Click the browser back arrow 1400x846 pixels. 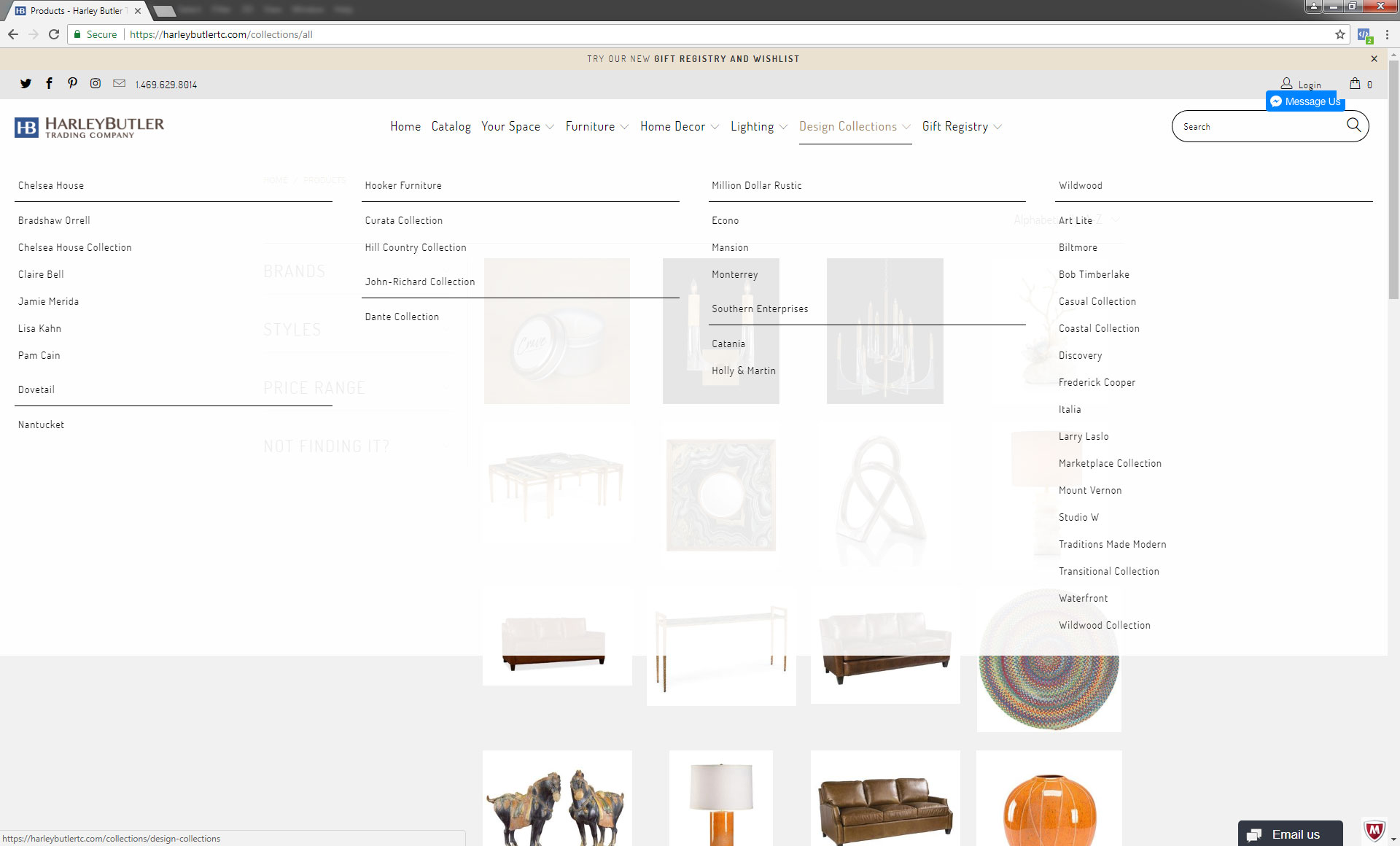[13, 34]
